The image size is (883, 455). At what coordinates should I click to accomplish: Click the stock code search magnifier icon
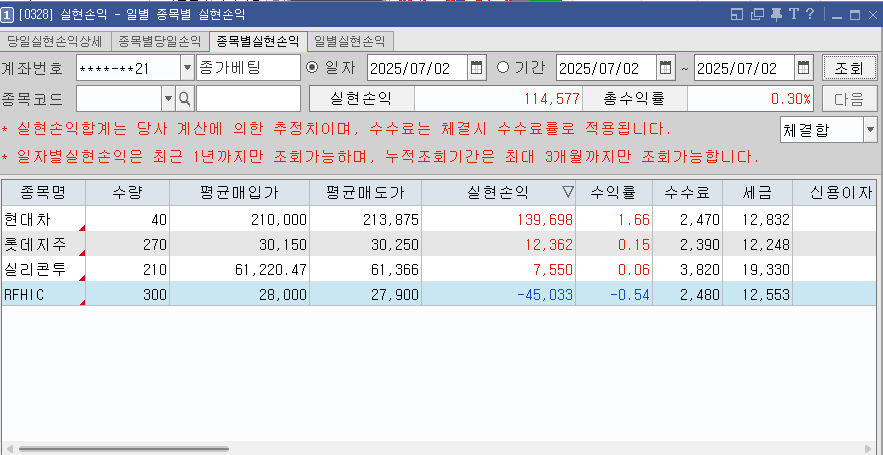[184, 98]
